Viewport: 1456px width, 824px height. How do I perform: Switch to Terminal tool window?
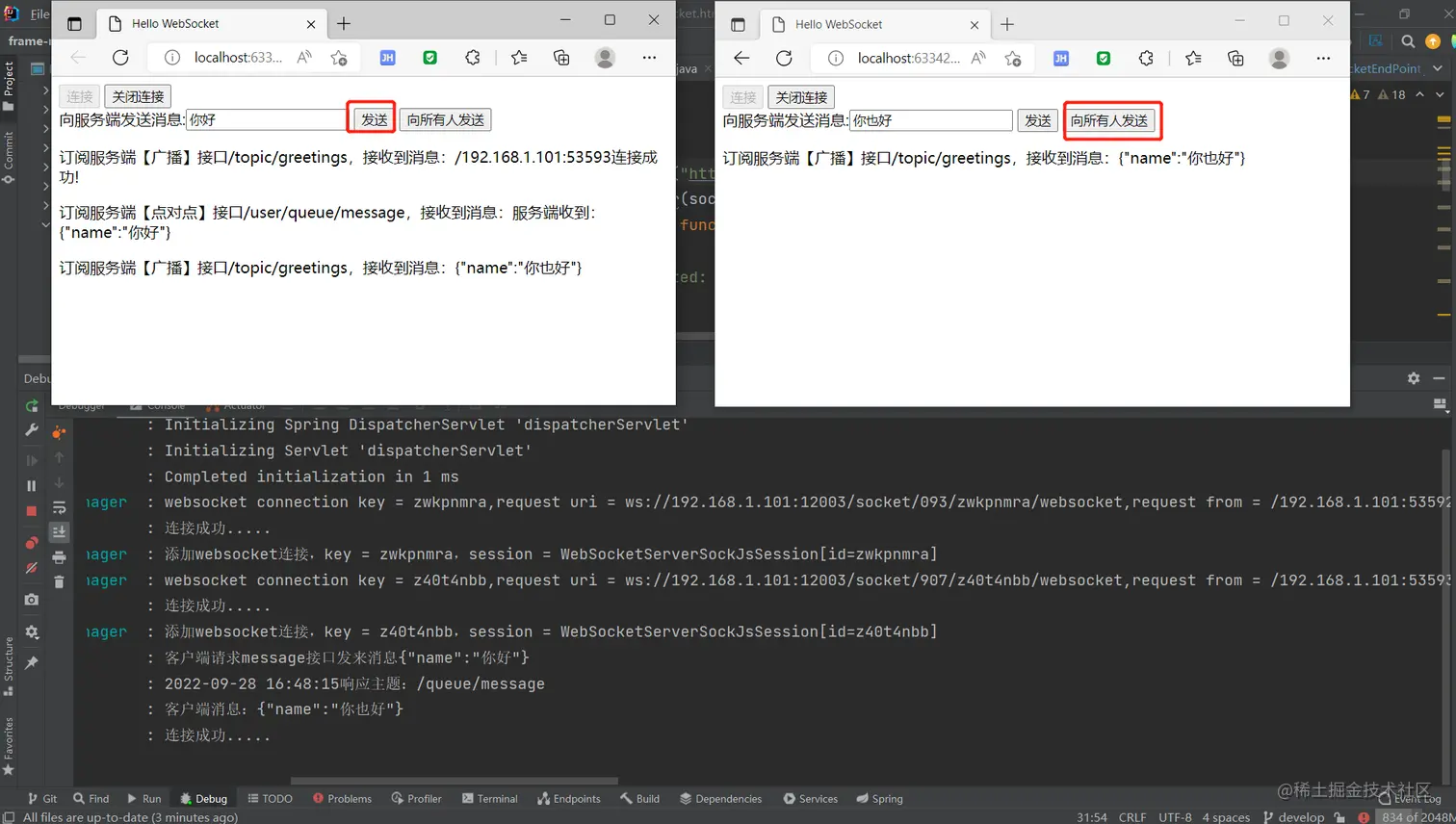pos(489,799)
